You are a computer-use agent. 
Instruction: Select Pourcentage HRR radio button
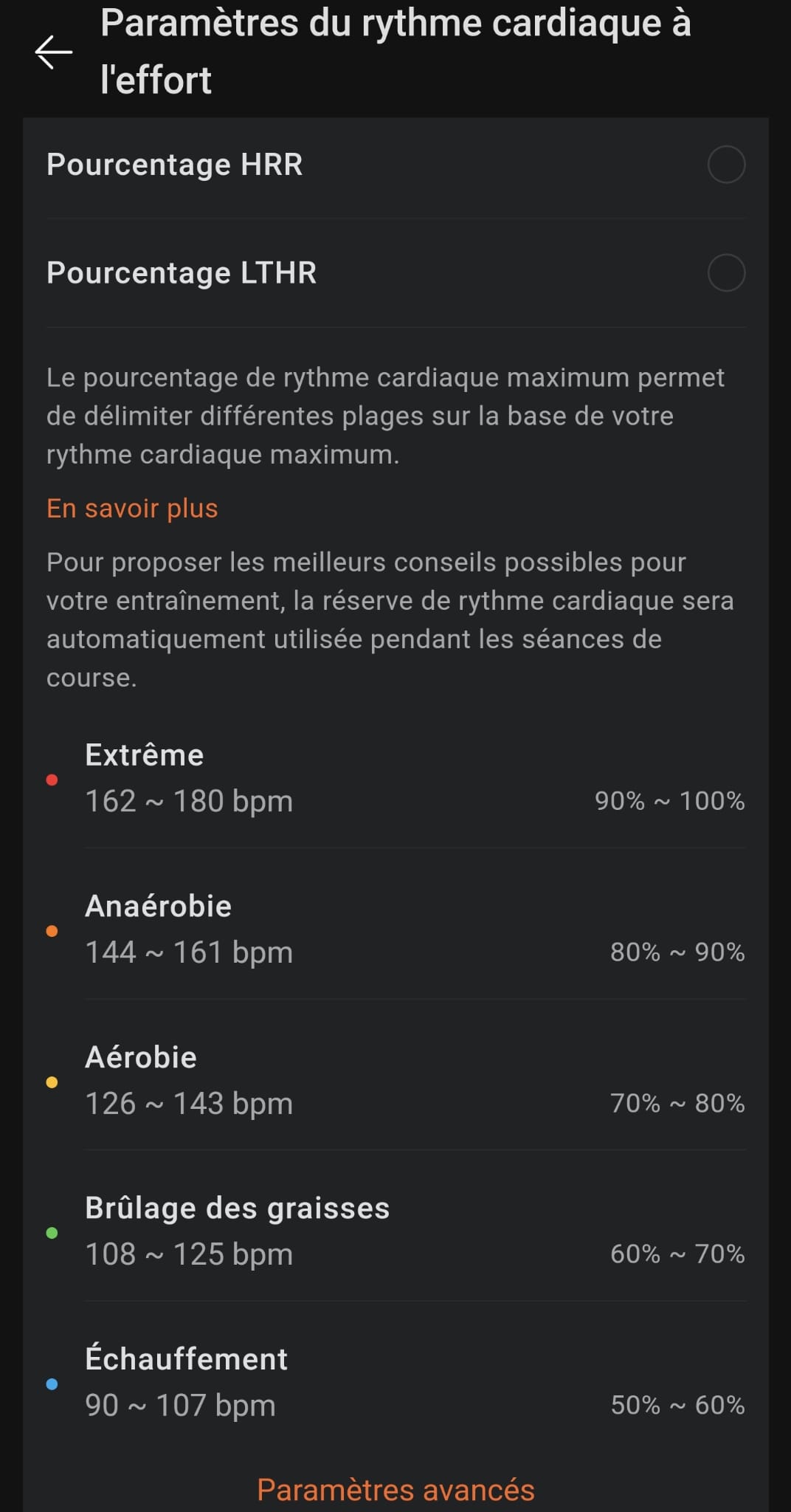tap(726, 165)
